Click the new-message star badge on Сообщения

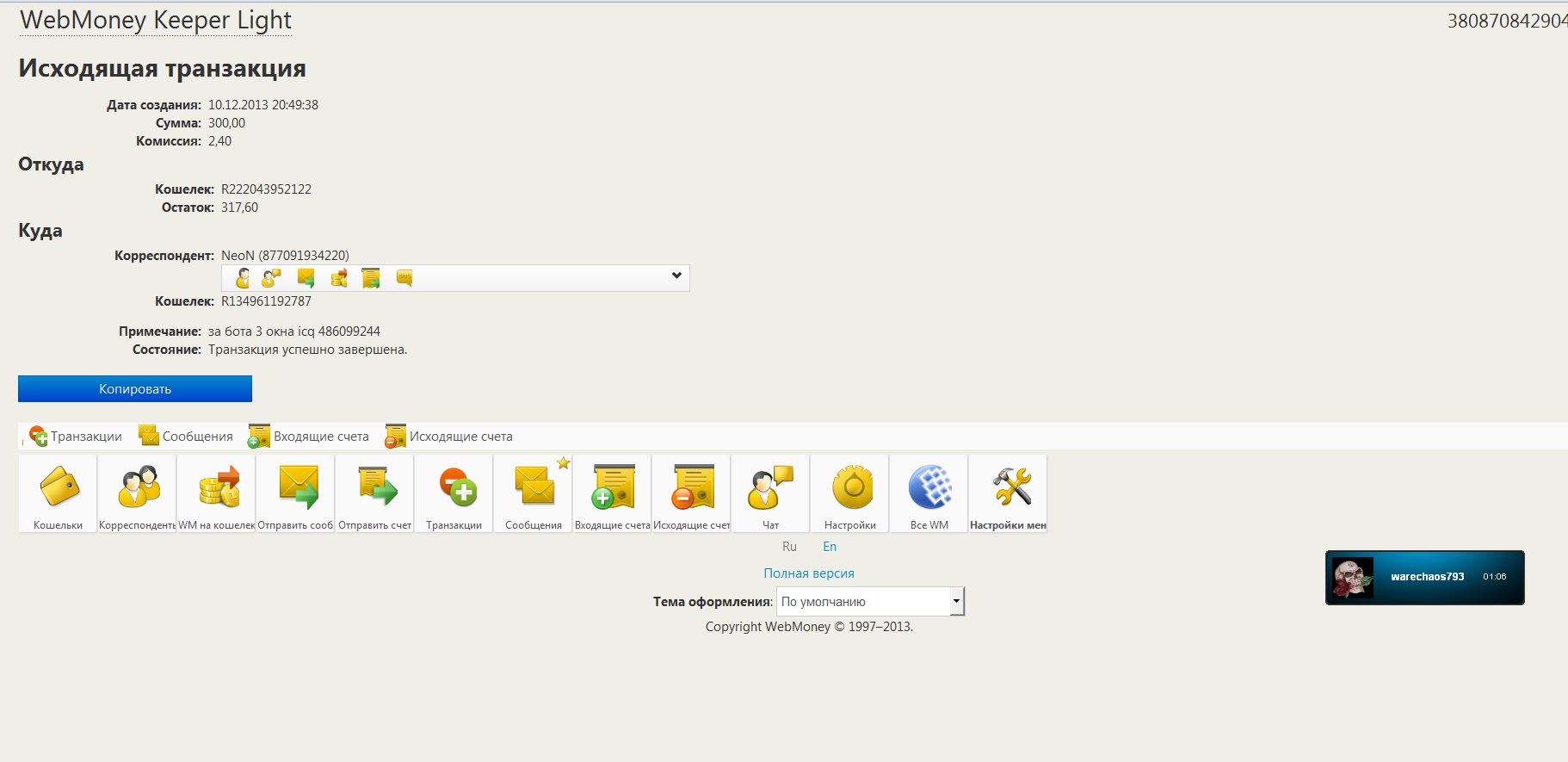click(x=564, y=463)
